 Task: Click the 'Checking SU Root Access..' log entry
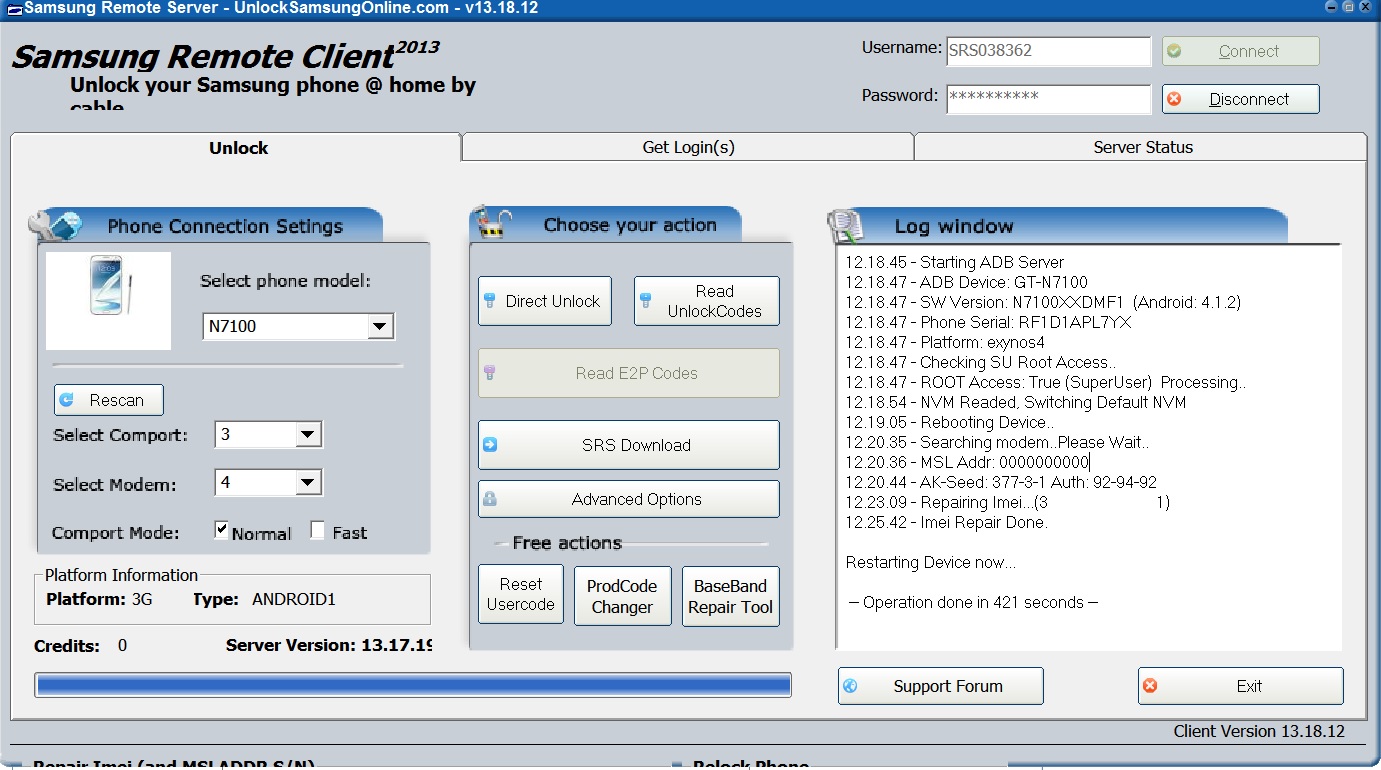click(981, 362)
